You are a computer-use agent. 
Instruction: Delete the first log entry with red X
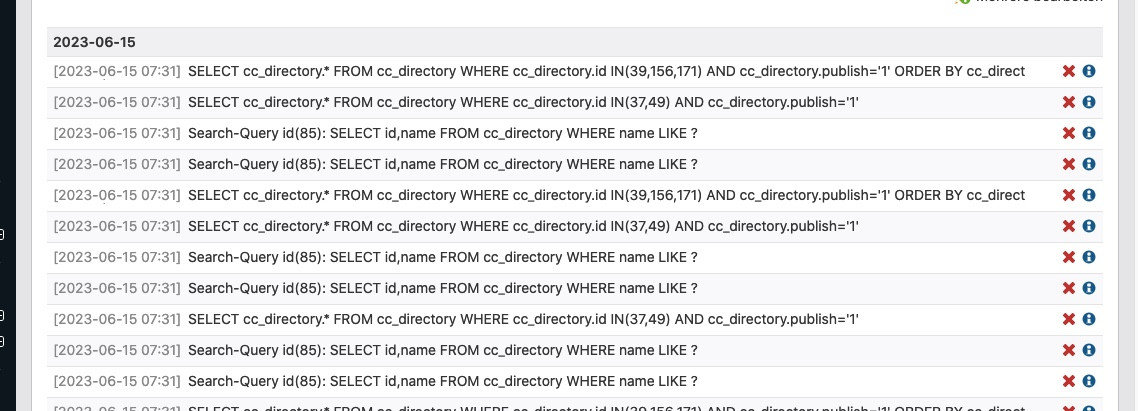tap(1069, 71)
